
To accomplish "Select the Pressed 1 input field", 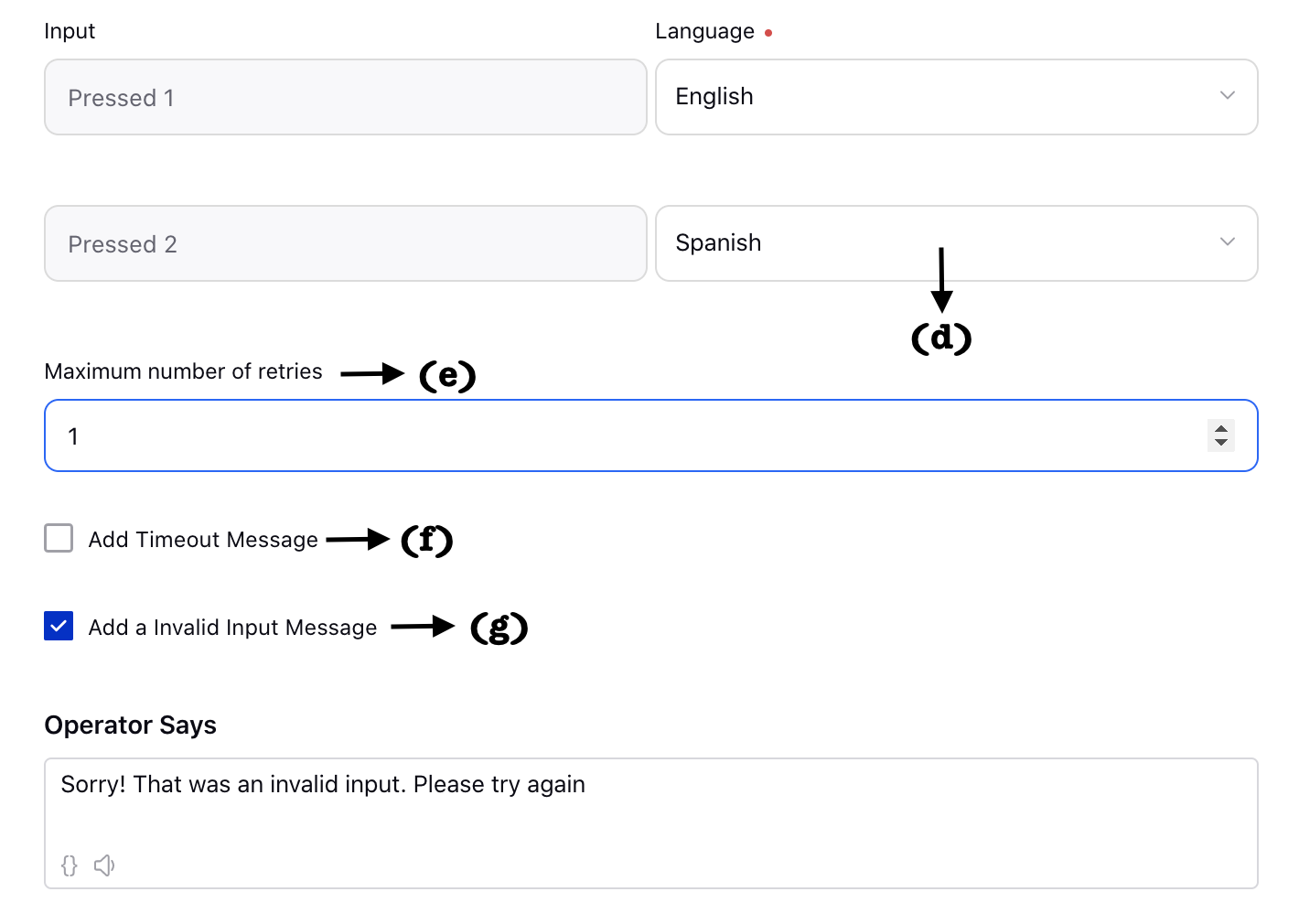I will click(346, 97).
